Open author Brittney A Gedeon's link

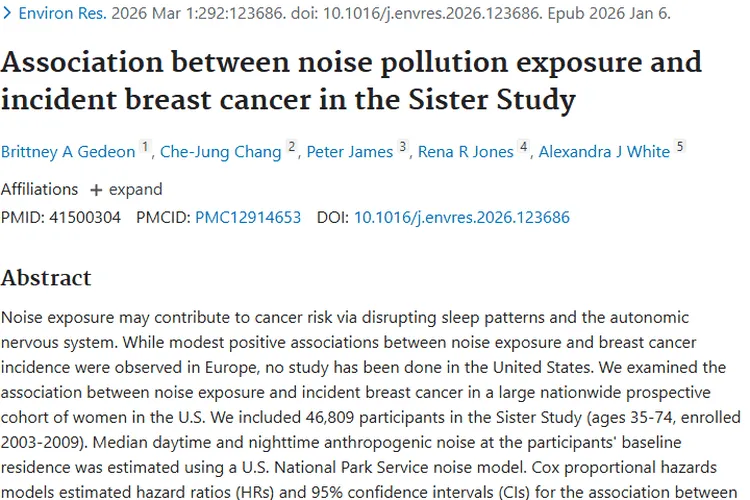pos(67,152)
